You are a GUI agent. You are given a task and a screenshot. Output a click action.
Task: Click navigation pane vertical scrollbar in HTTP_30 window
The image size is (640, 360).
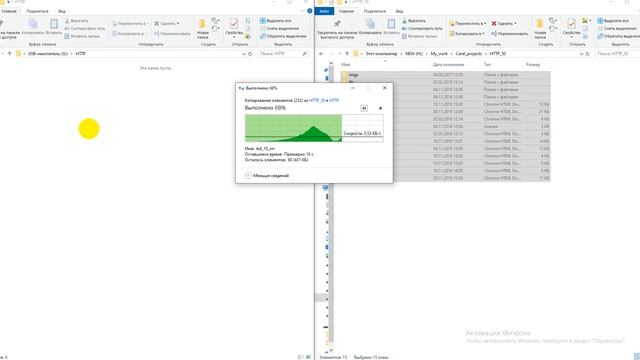[331, 204]
